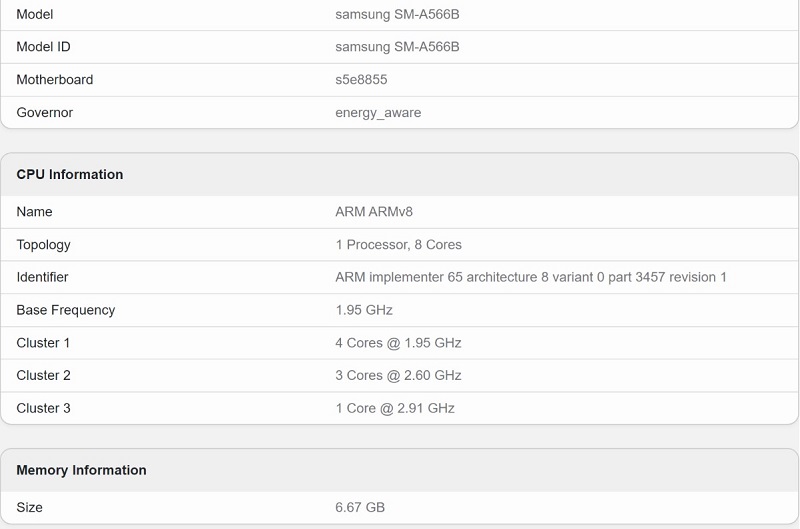Select the memory size value '6.67 GB'
800x529 pixels.
[x=360, y=508]
